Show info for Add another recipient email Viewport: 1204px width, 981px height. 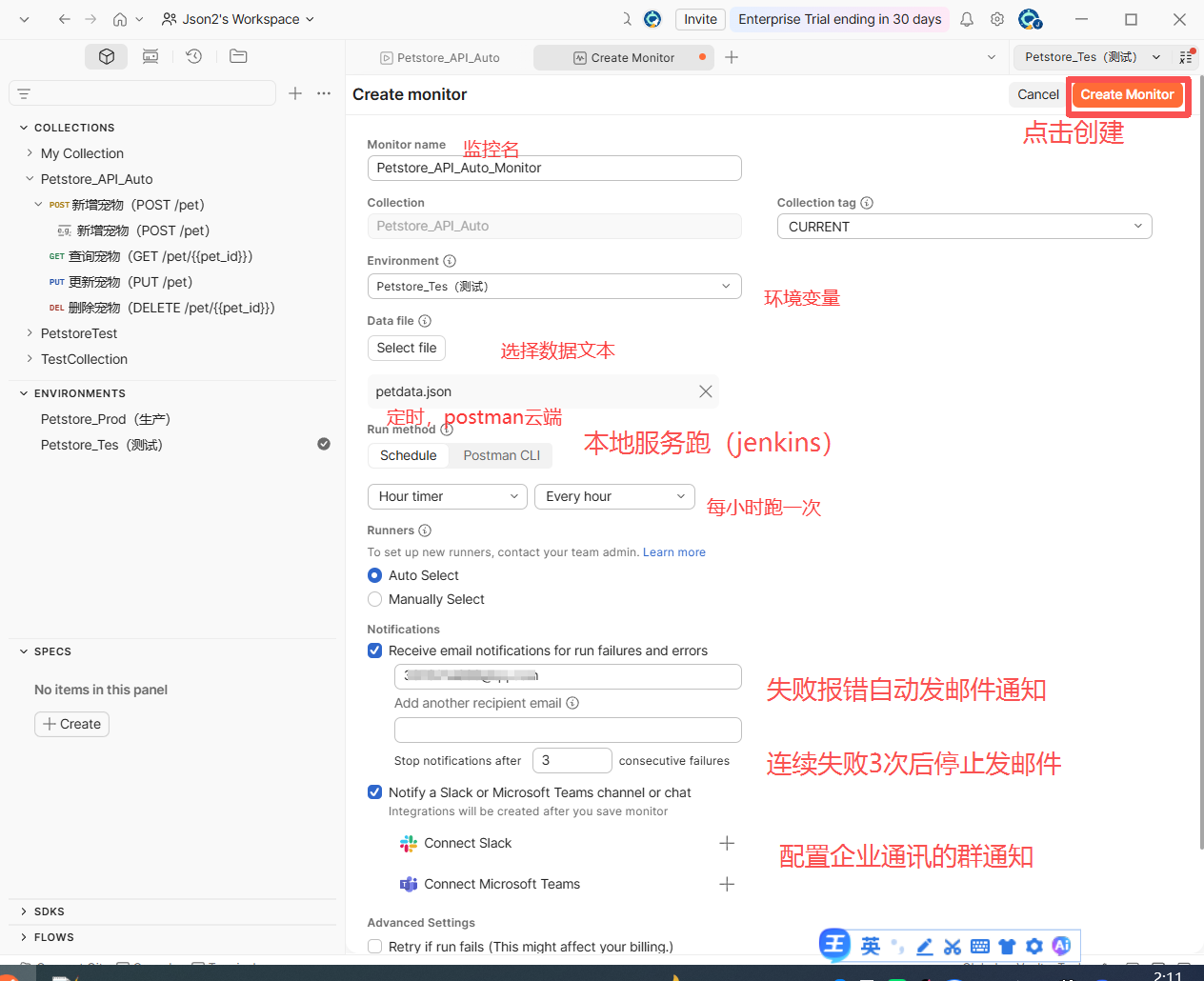572,703
